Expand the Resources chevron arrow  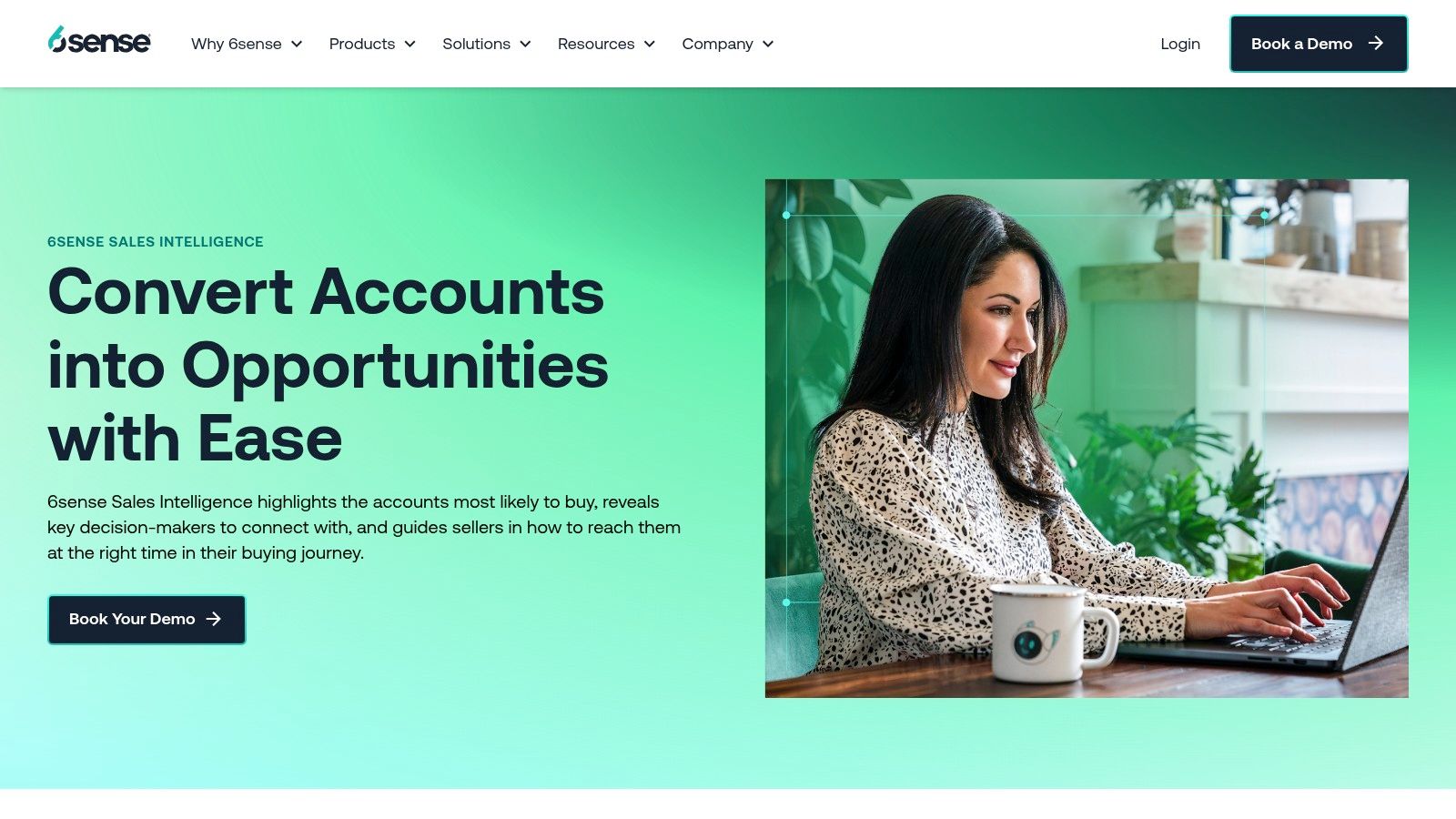pyautogui.click(x=650, y=44)
